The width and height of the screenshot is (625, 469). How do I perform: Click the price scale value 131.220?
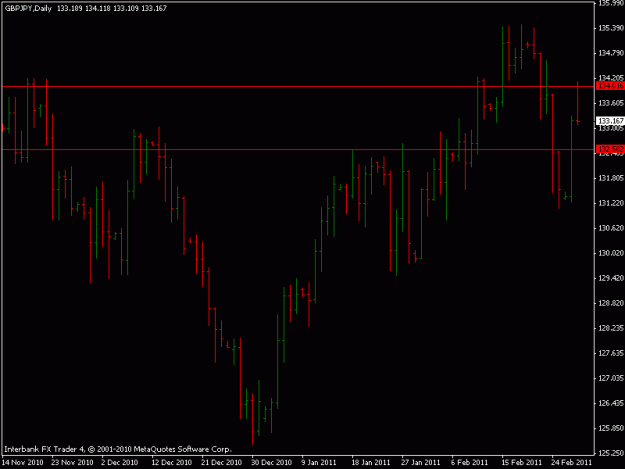pyautogui.click(x=611, y=203)
